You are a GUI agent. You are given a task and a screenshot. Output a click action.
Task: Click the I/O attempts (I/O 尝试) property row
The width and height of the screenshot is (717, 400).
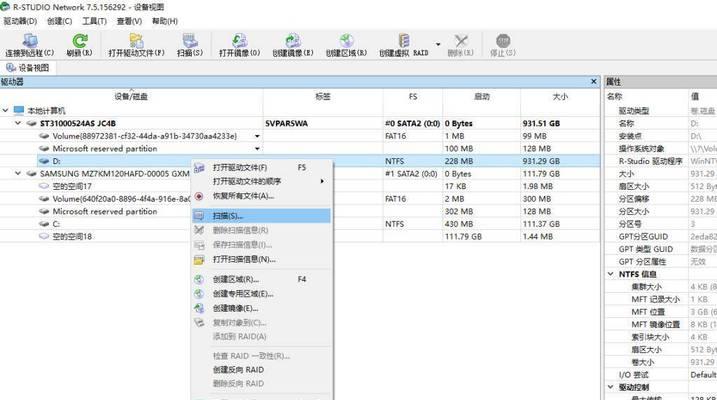click(x=661, y=375)
